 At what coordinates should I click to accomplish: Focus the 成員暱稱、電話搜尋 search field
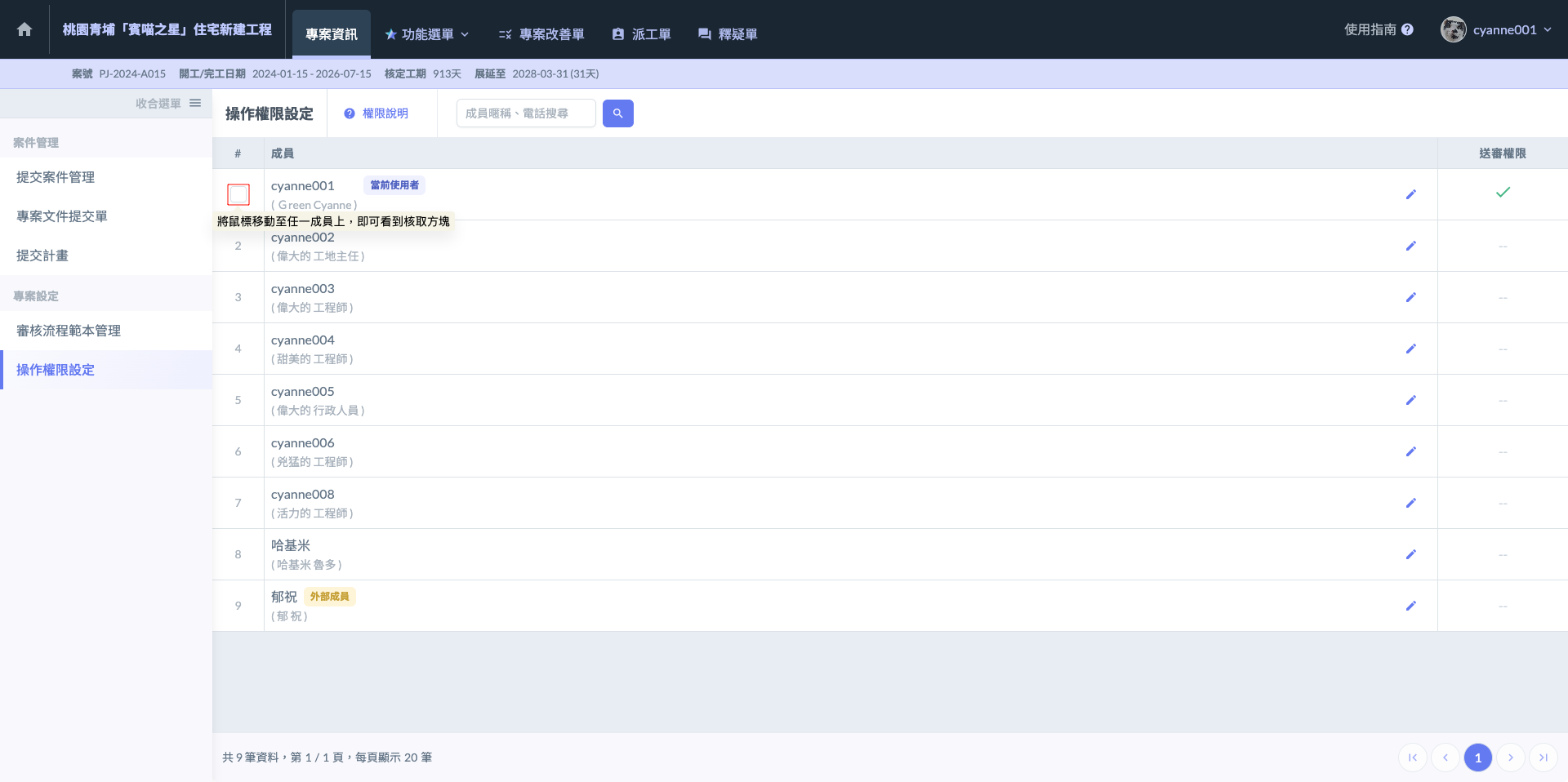[526, 113]
